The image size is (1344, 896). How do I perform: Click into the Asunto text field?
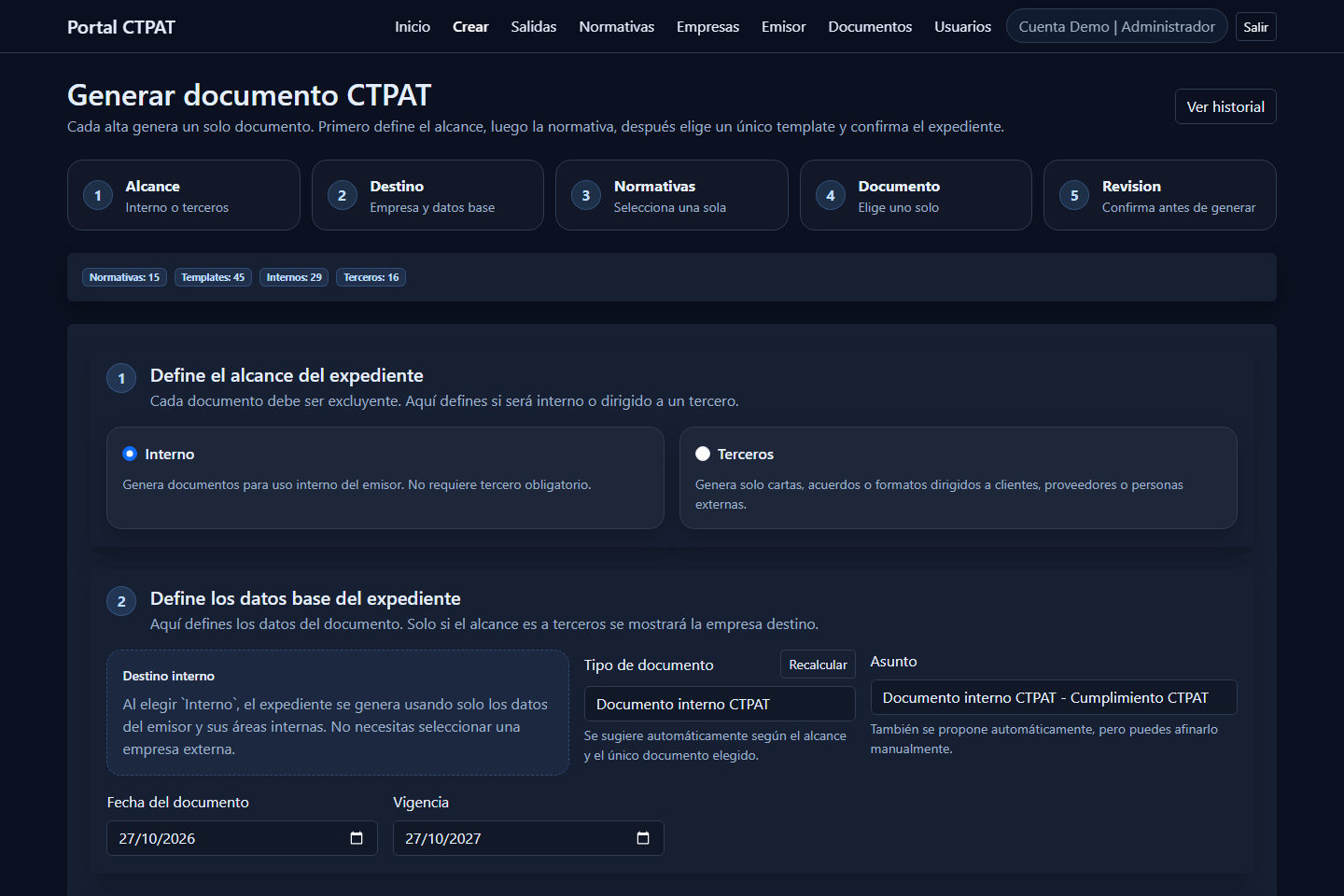coord(1054,697)
